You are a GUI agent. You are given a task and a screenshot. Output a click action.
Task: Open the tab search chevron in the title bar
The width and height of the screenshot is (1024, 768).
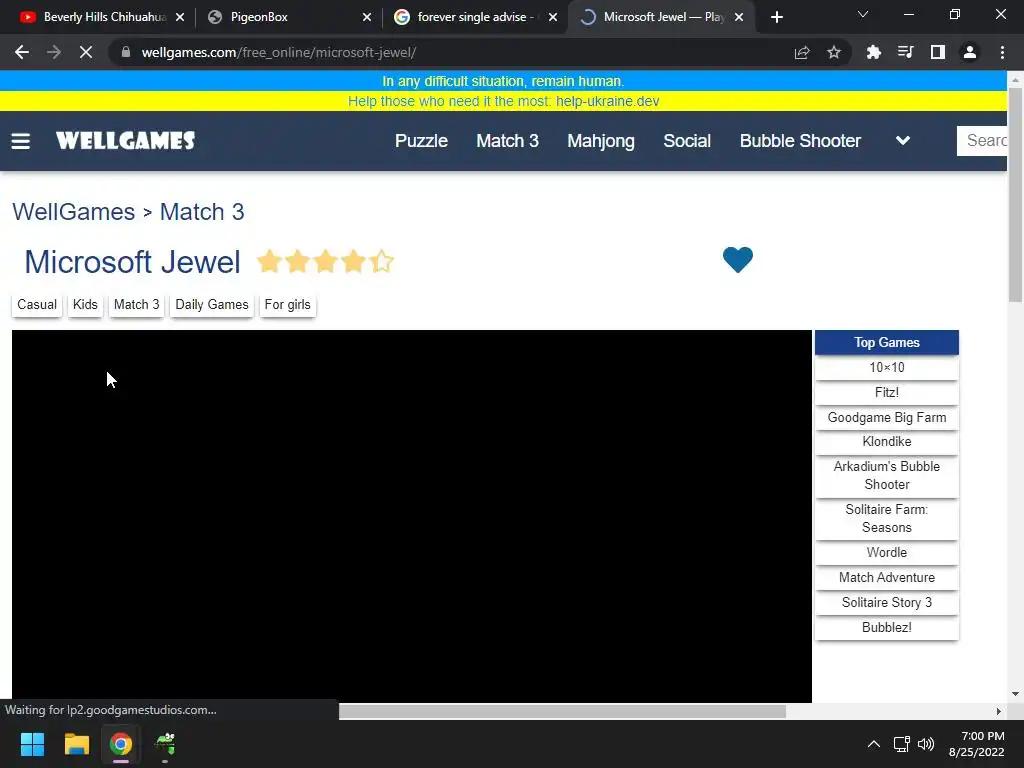pyautogui.click(x=863, y=14)
